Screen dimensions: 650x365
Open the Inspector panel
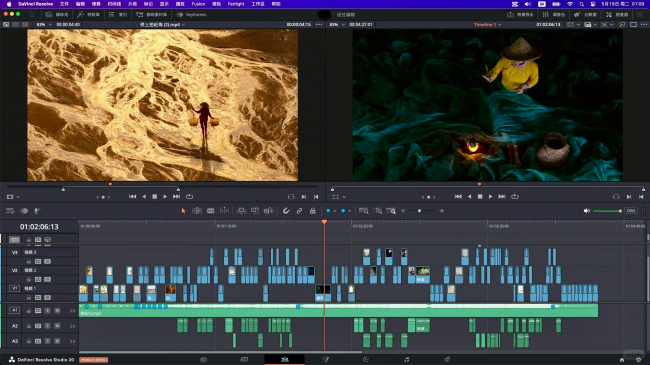(x=617, y=15)
